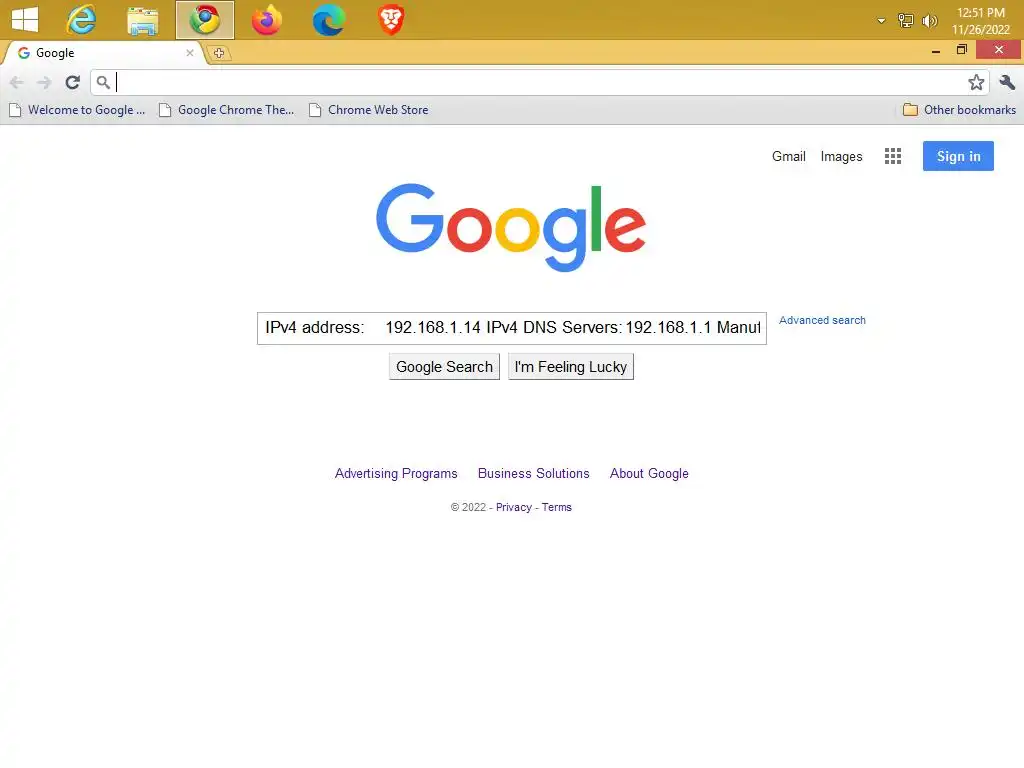Open the Privacy link
The image size is (1024, 768).
pyautogui.click(x=513, y=507)
